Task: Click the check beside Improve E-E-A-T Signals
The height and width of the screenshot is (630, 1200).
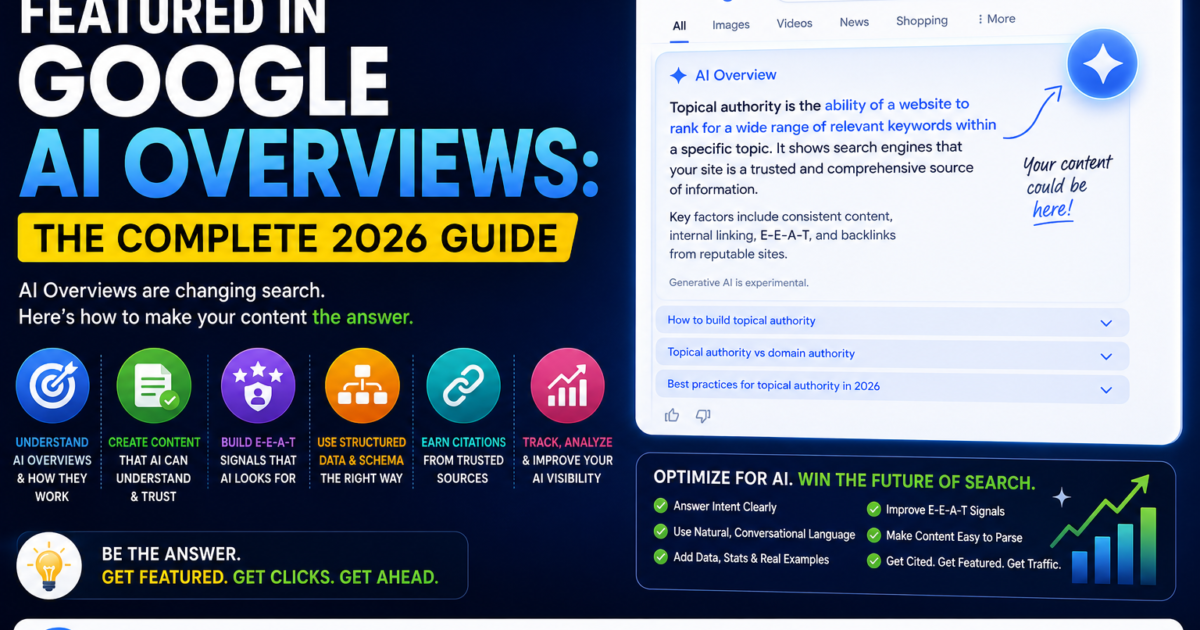Action: tap(873, 510)
